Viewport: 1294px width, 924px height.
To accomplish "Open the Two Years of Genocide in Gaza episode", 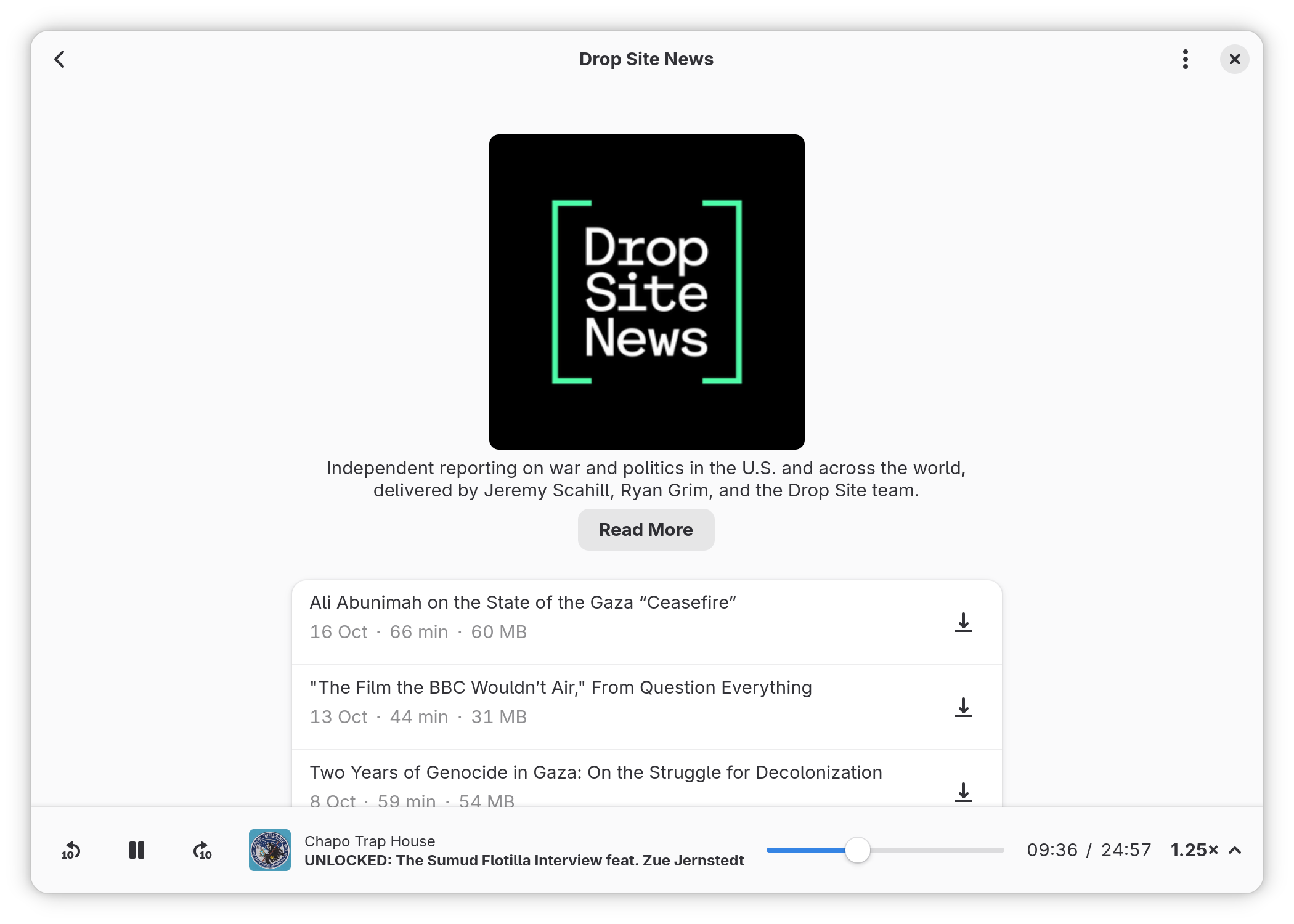I will pyautogui.click(x=595, y=772).
